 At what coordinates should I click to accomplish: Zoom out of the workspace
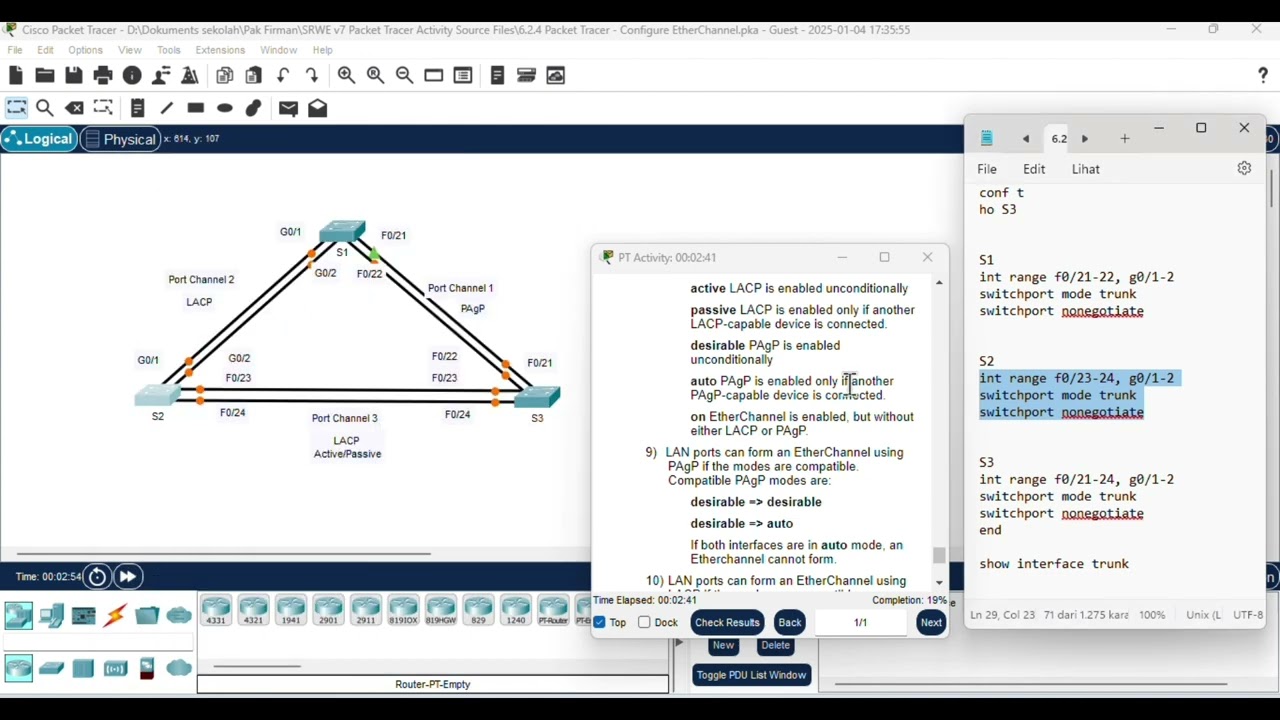point(404,75)
